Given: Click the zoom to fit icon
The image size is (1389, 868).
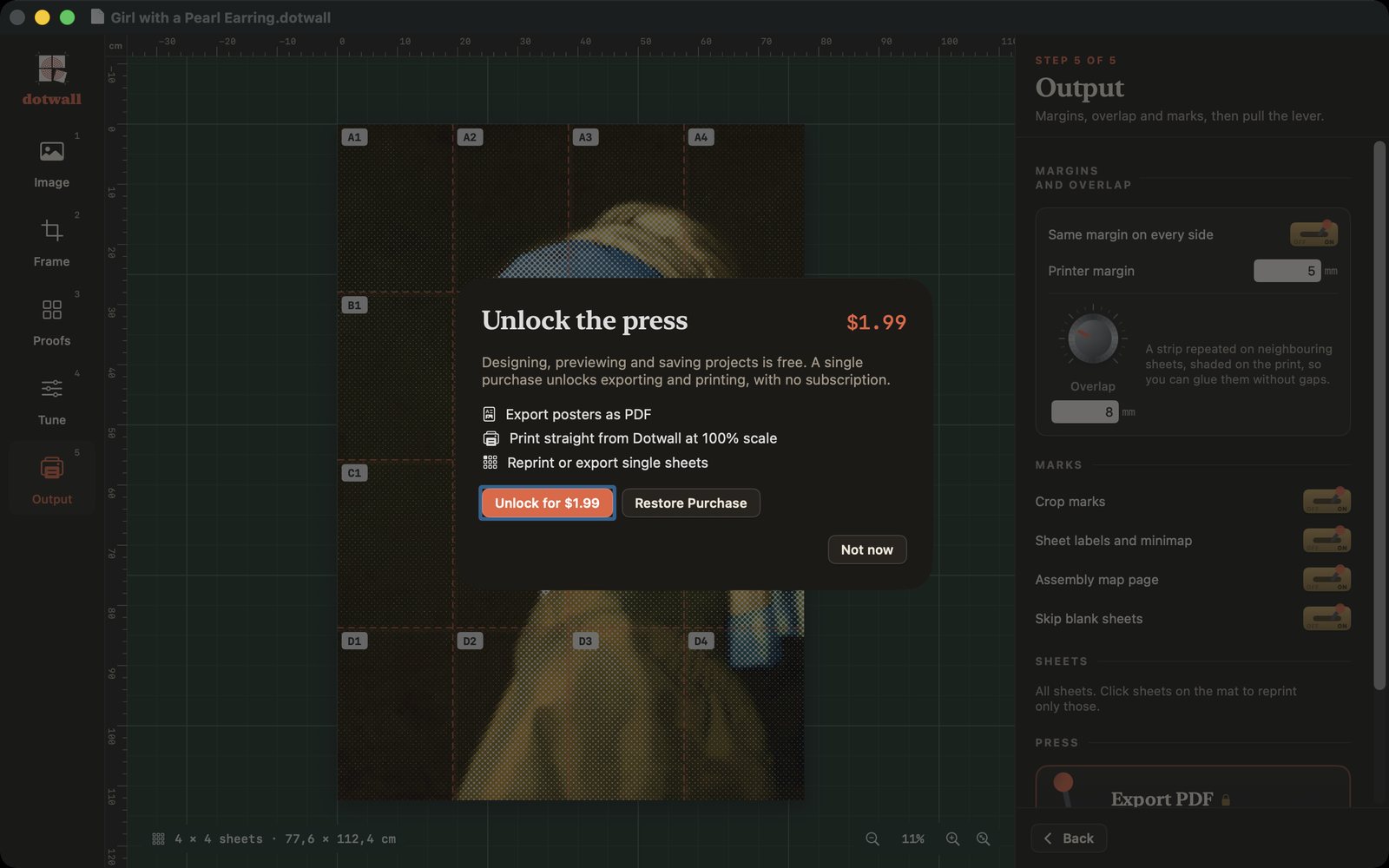Looking at the screenshot, I should (x=983, y=838).
